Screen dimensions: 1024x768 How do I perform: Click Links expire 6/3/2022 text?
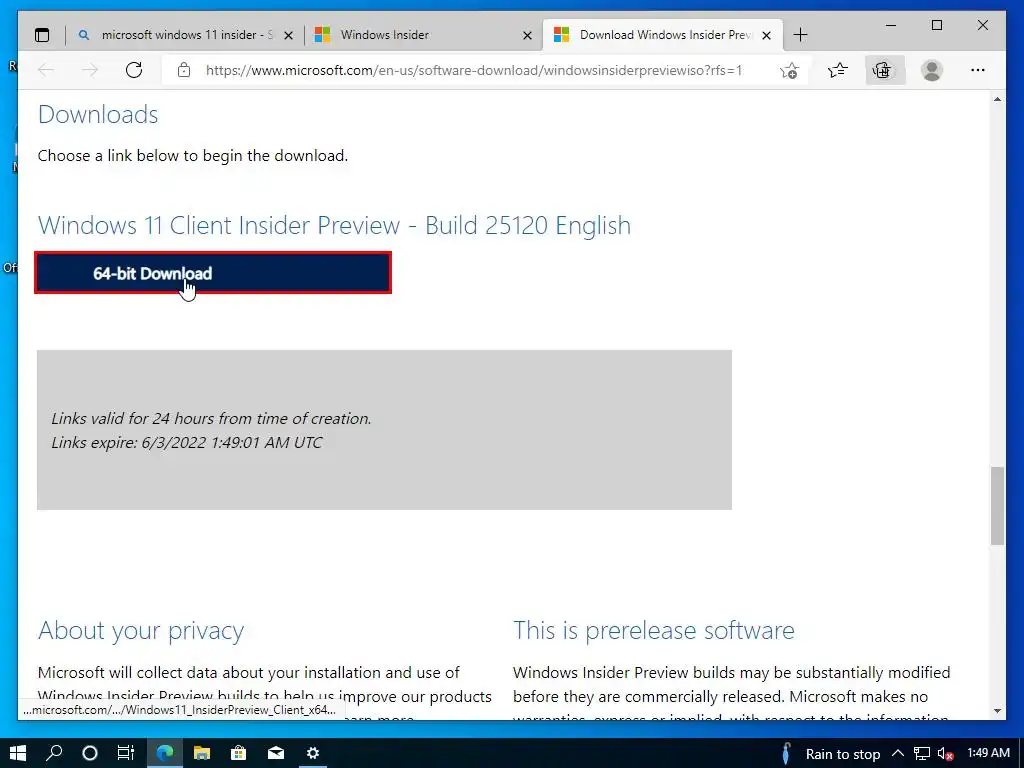187,442
